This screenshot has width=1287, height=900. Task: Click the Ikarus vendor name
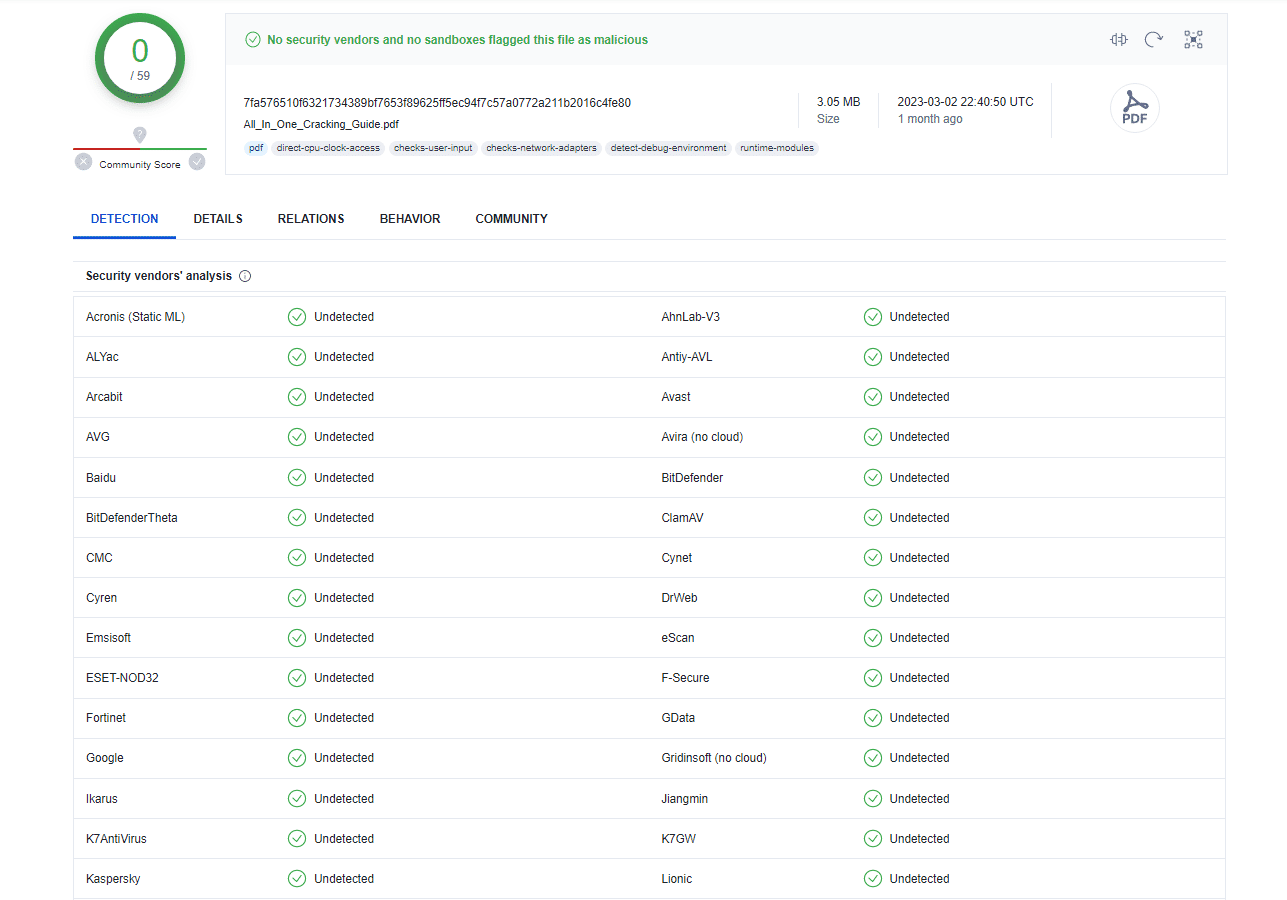(x=102, y=799)
